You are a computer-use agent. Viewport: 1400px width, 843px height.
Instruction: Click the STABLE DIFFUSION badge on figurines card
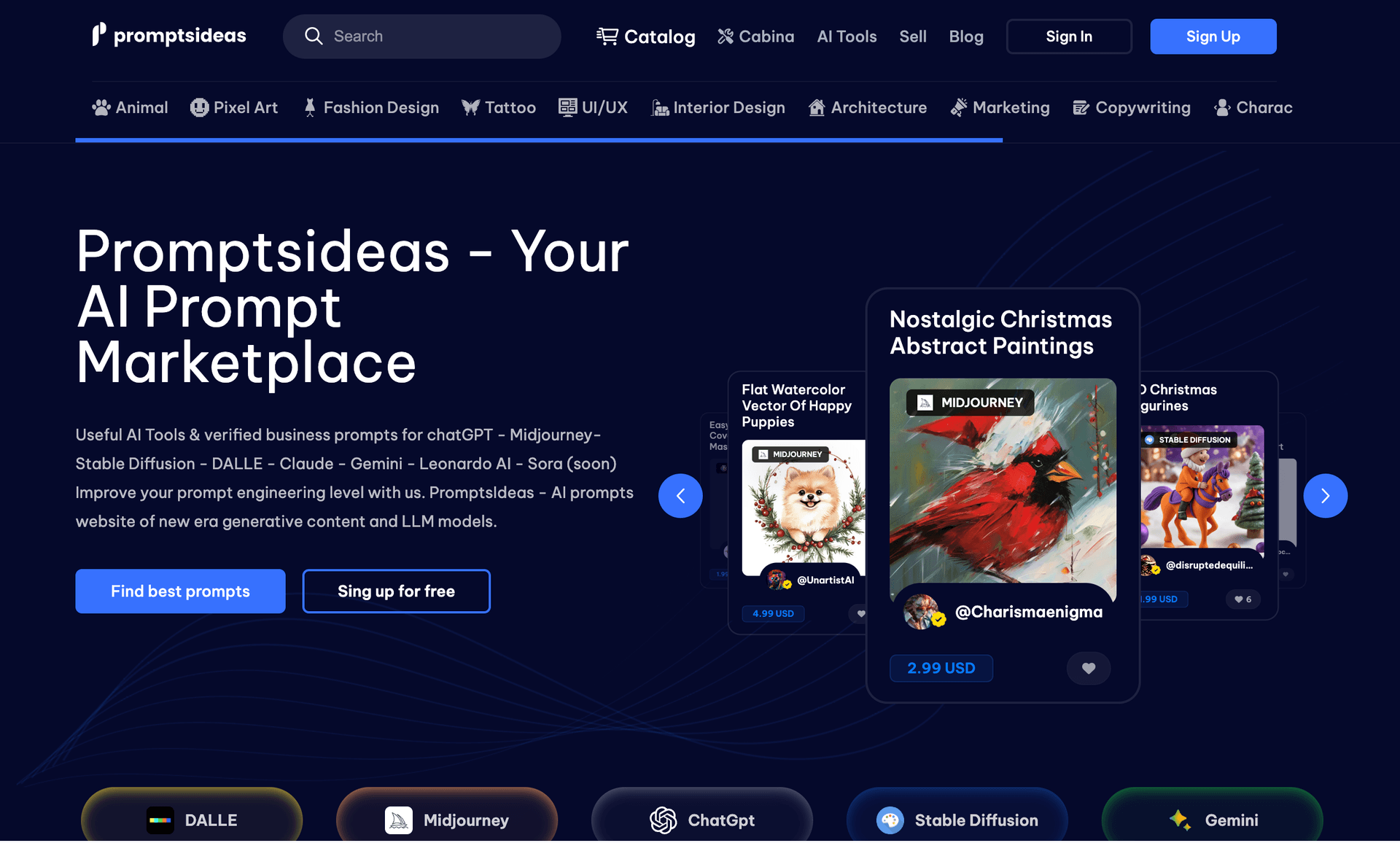(x=1188, y=440)
